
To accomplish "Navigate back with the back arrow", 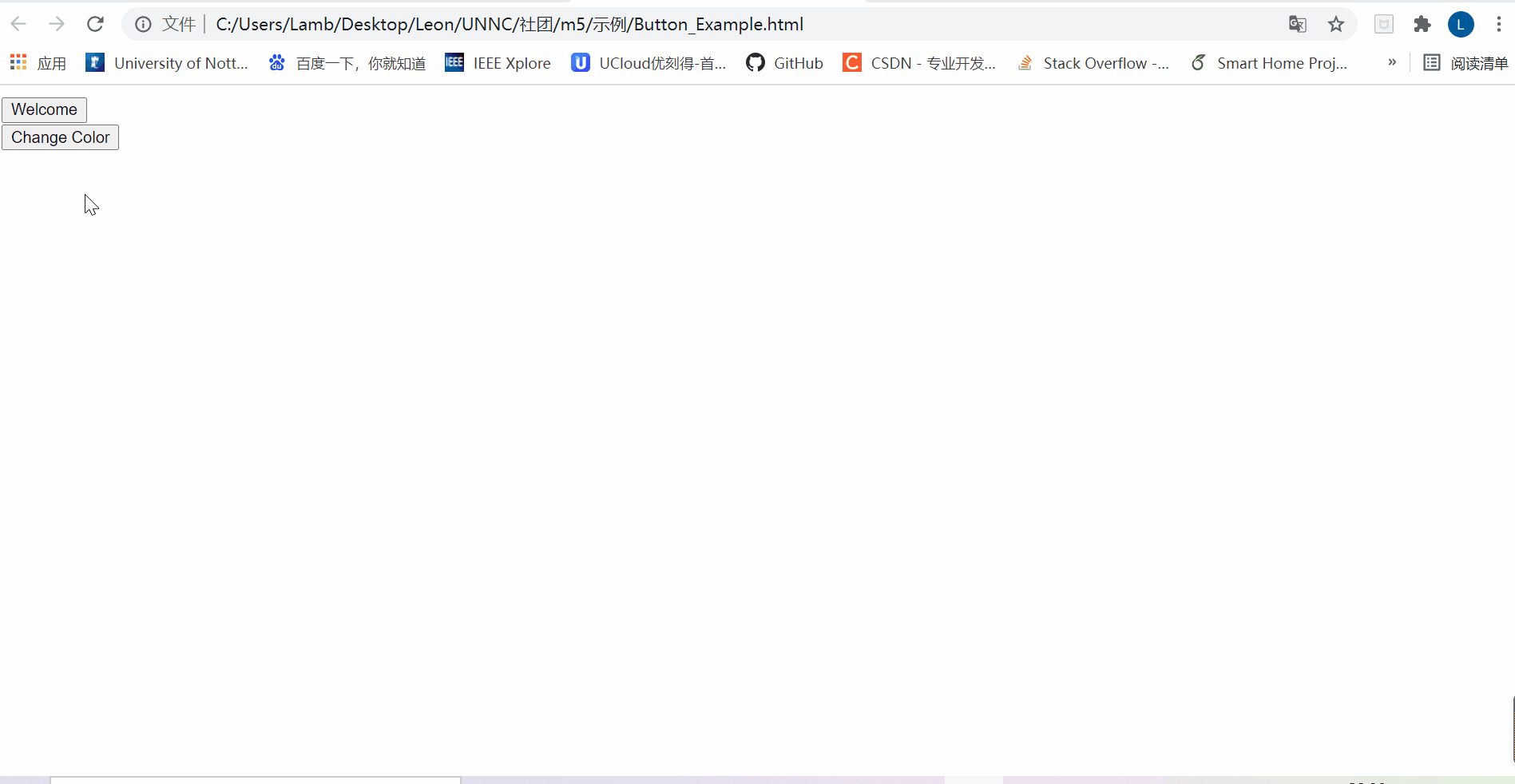I will 18,24.
